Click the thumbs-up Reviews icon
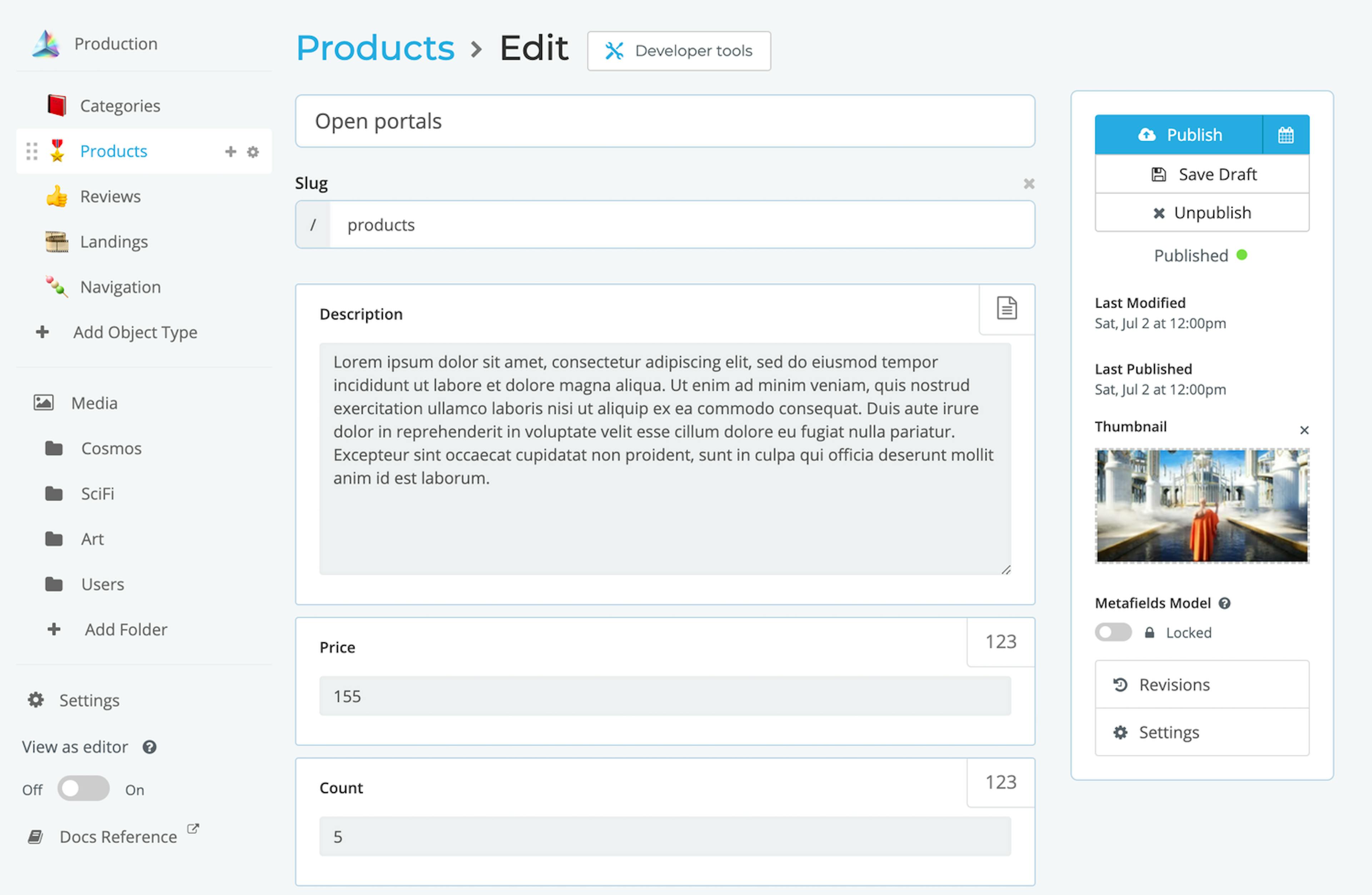Viewport: 1372px width, 895px height. point(56,196)
